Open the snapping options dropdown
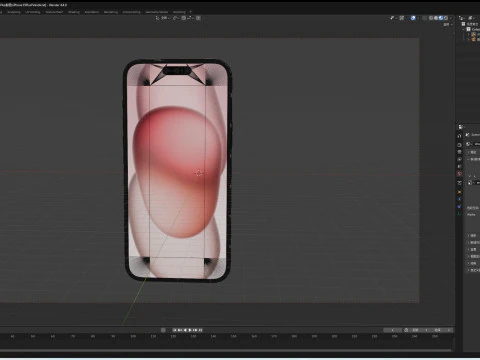This screenshot has width=480, height=360. tap(190, 18)
